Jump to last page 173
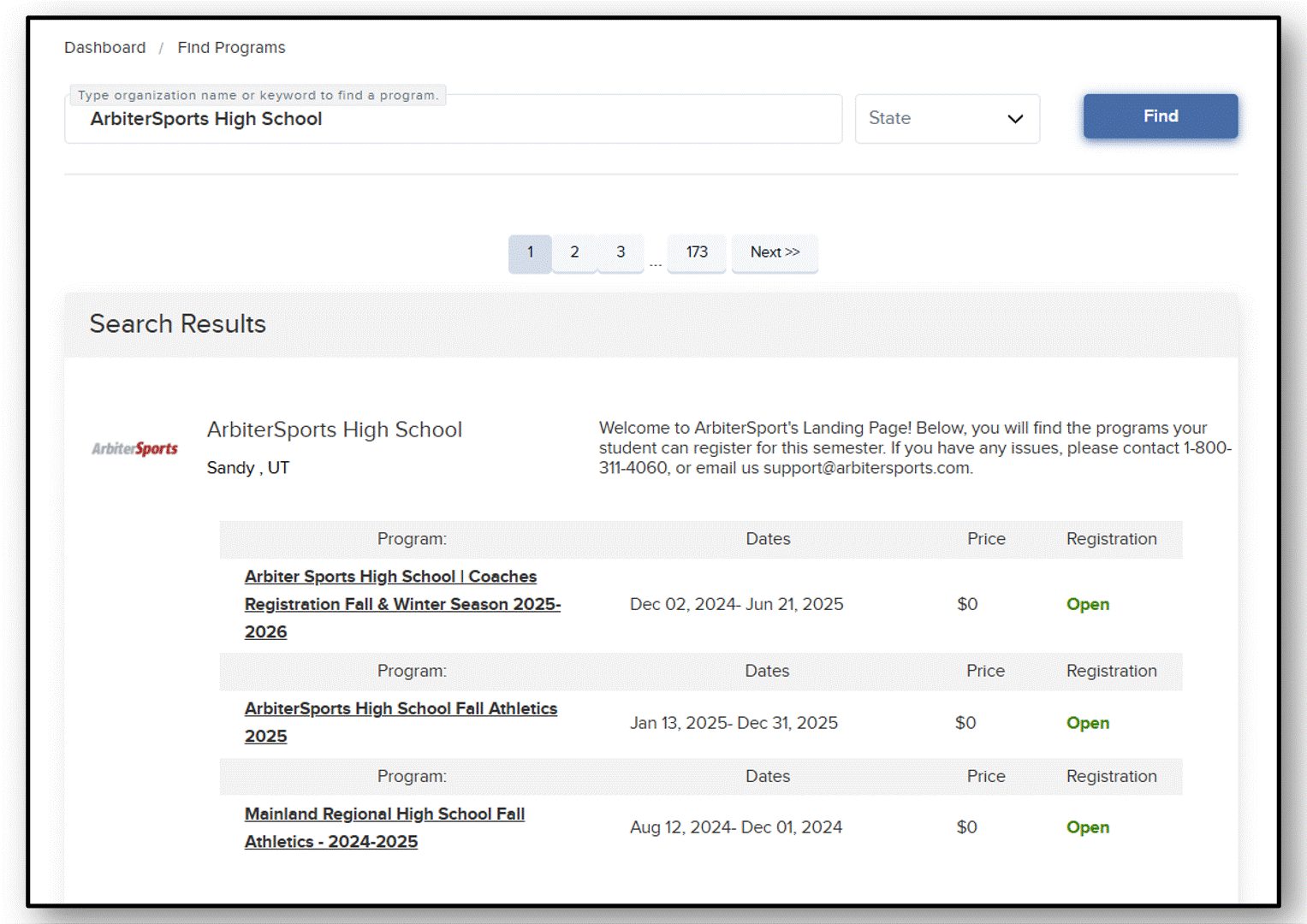This screenshot has height=924, width=1307. coord(697,253)
